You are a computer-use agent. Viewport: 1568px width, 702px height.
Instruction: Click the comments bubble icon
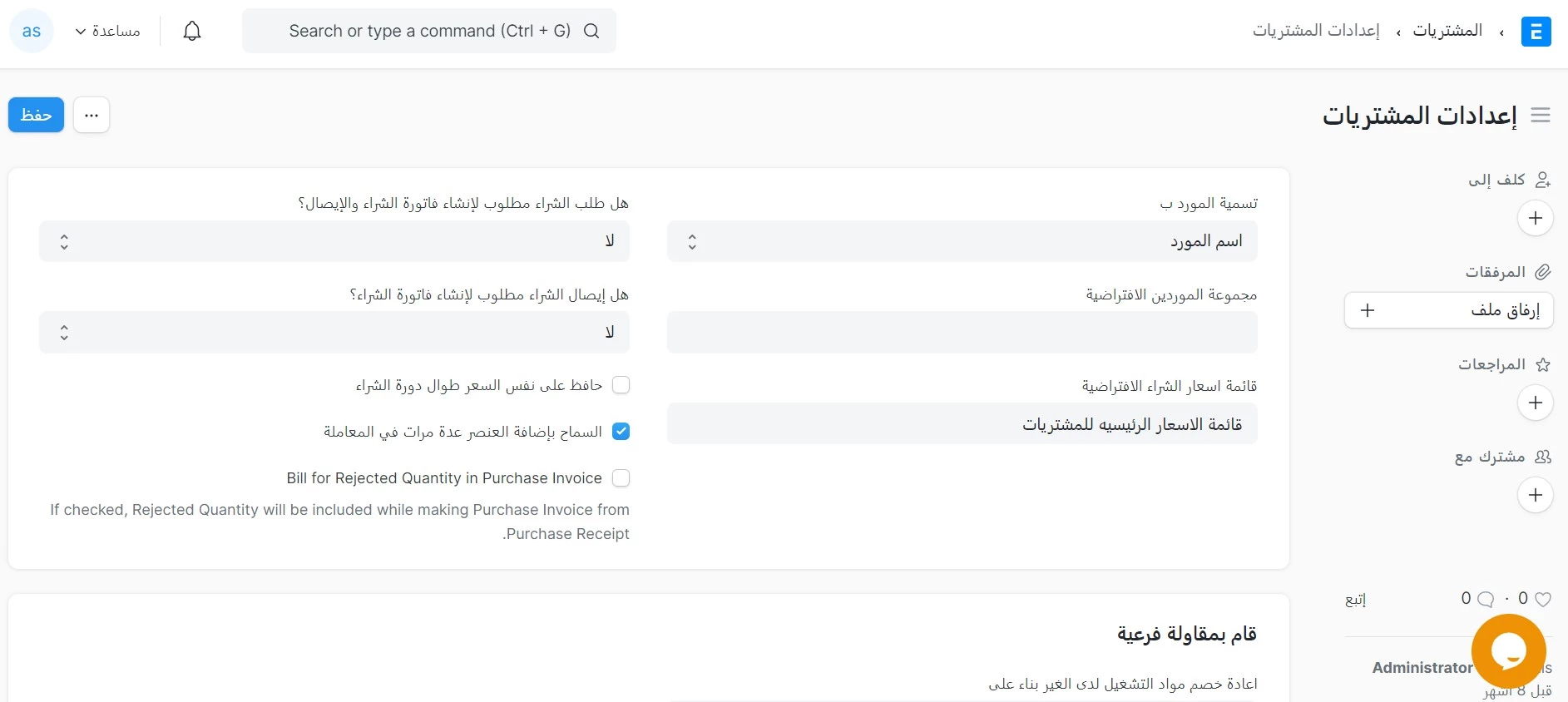(1486, 599)
